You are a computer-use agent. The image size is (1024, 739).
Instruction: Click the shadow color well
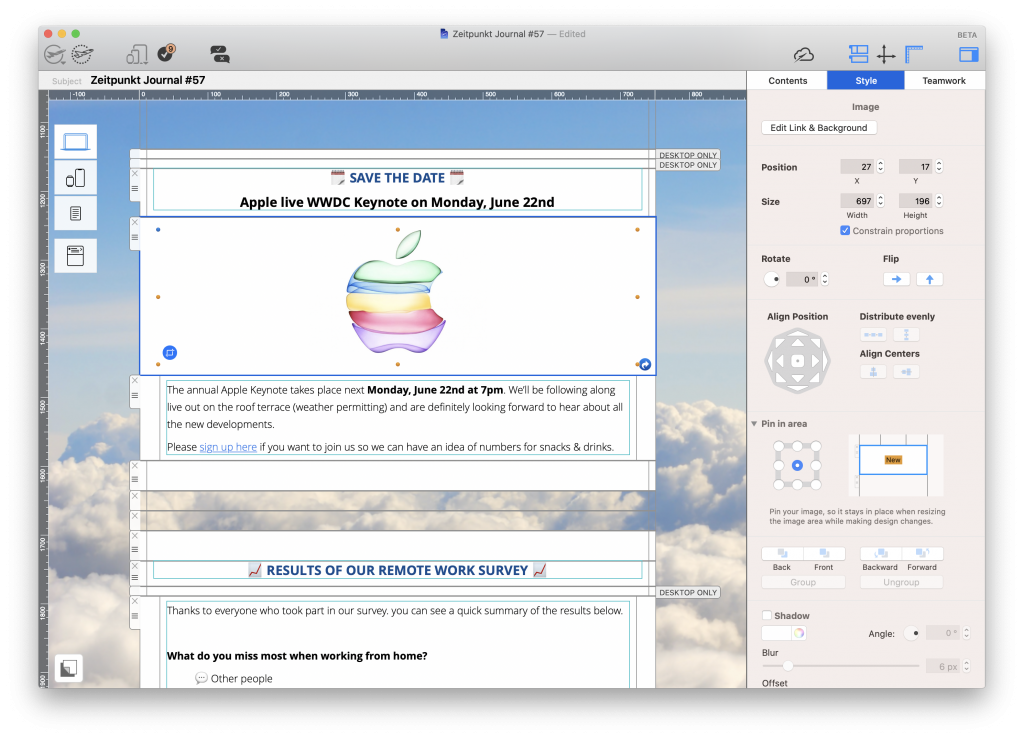coord(776,633)
